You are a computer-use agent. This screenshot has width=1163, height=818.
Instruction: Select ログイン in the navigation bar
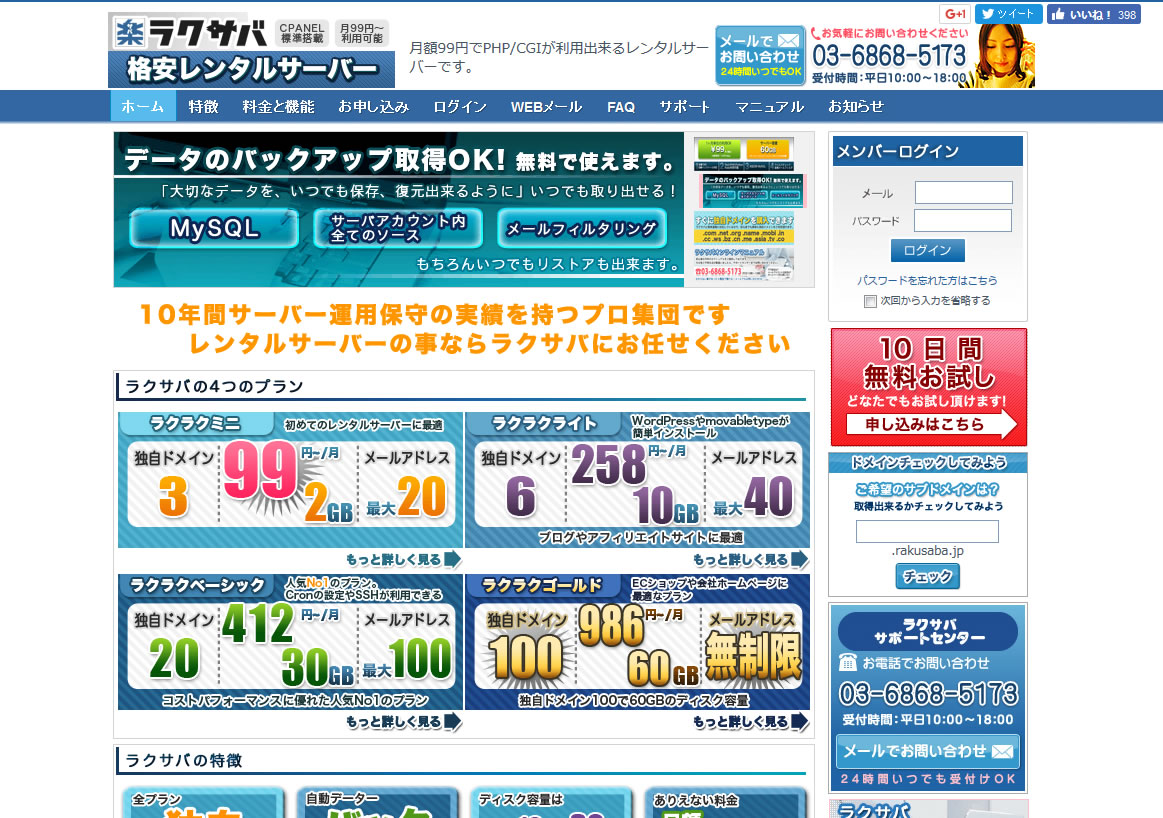(x=460, y=107)
